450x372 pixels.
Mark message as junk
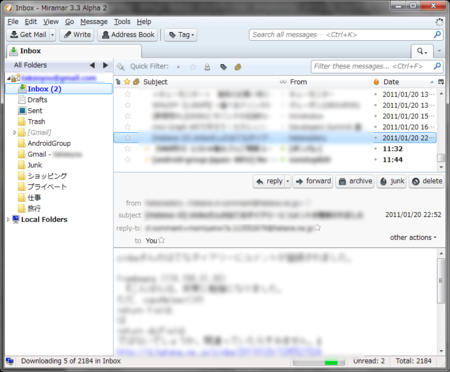392,181
